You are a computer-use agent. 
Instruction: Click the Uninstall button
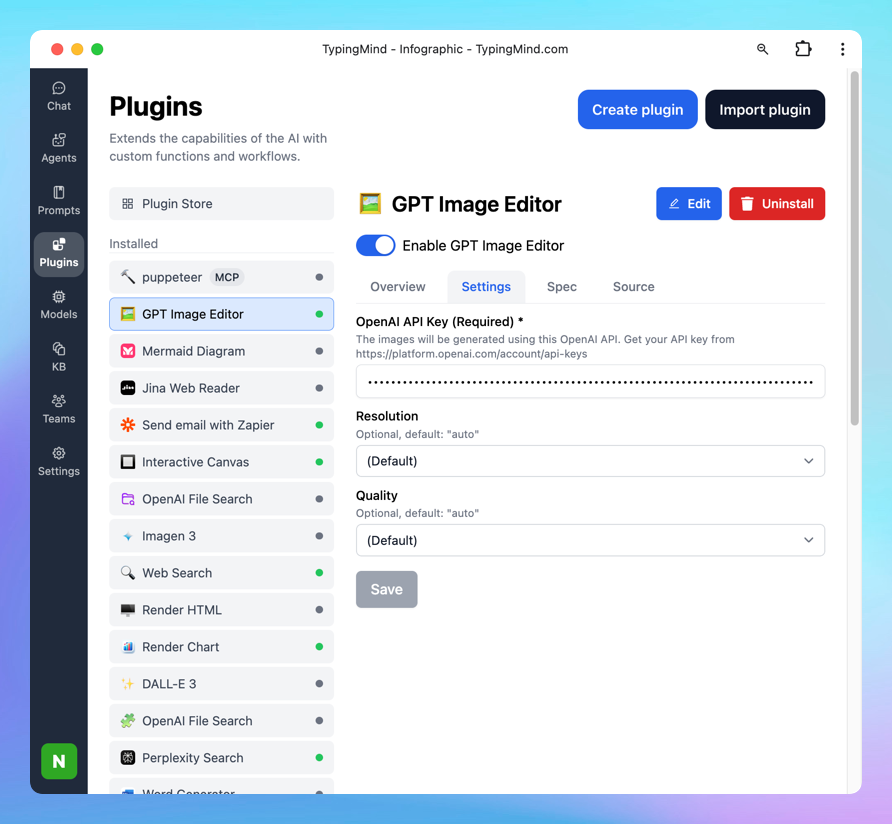(x=777, y=204)
